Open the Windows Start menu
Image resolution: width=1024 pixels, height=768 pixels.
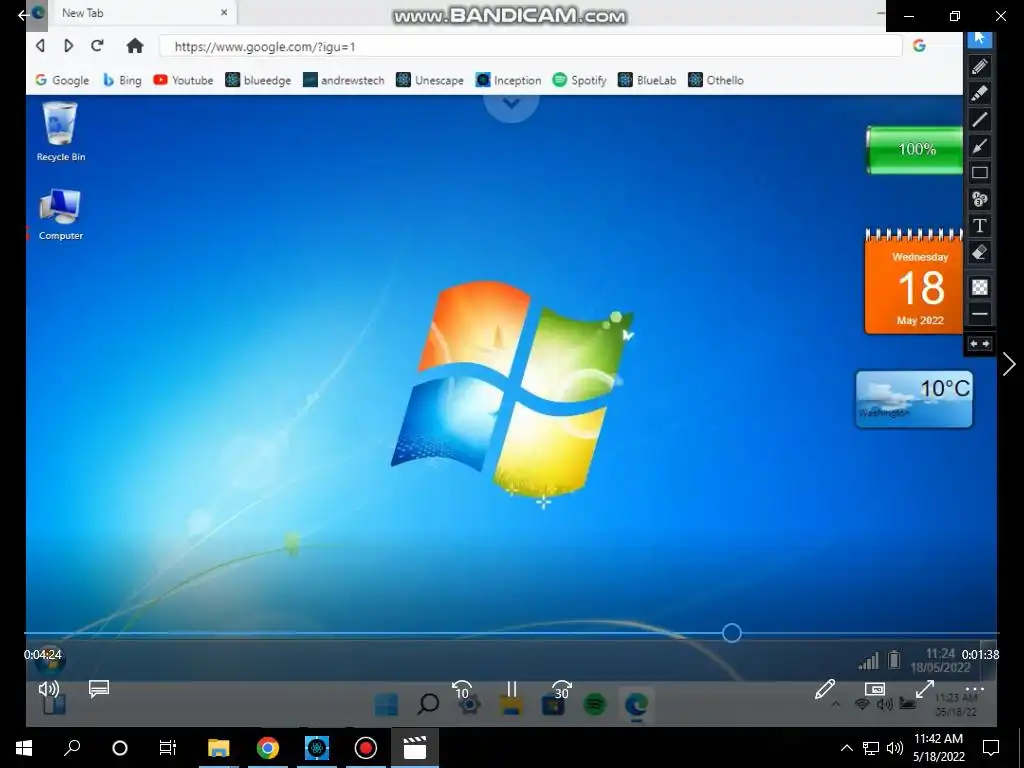click(24, 747)
